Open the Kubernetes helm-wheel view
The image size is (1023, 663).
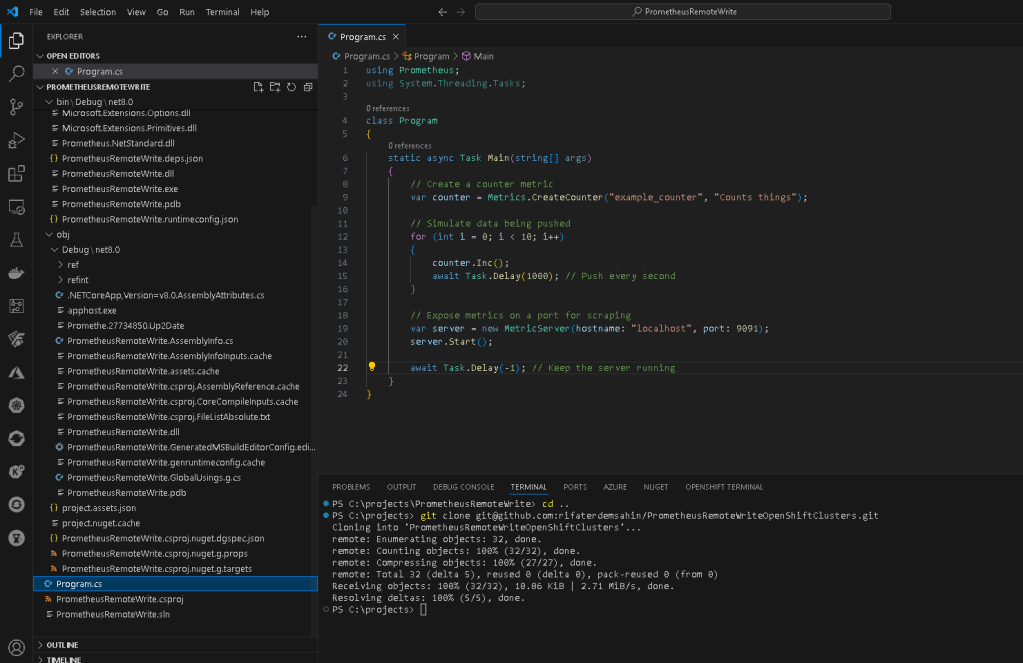click(x=16, y=405)
